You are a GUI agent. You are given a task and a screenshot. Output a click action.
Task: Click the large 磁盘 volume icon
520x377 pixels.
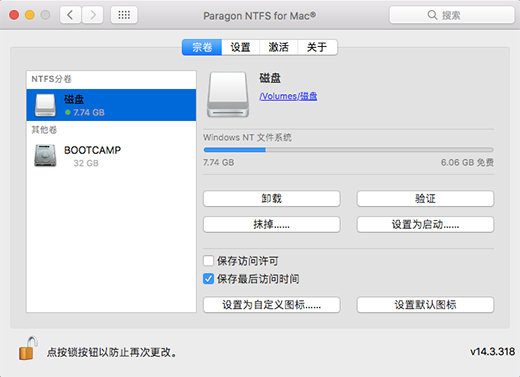228,95
